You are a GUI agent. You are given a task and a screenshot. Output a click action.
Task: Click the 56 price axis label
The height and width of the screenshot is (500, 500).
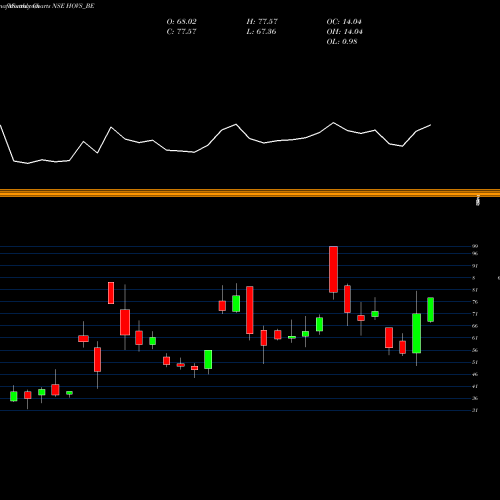point(475,350)
